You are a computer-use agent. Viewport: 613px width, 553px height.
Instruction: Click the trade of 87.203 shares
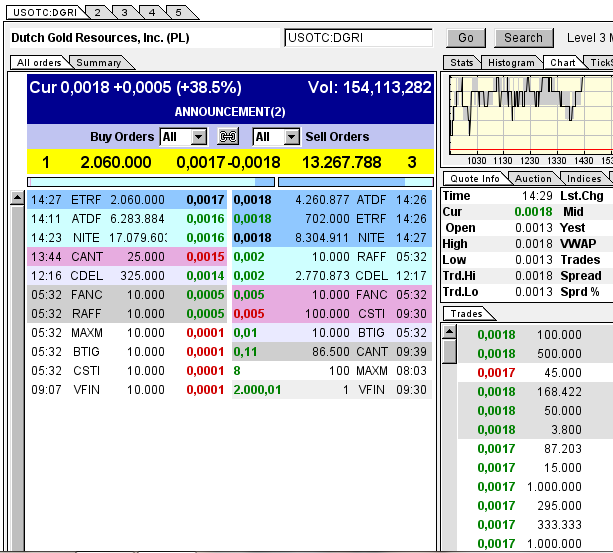[x=535, y=449]
